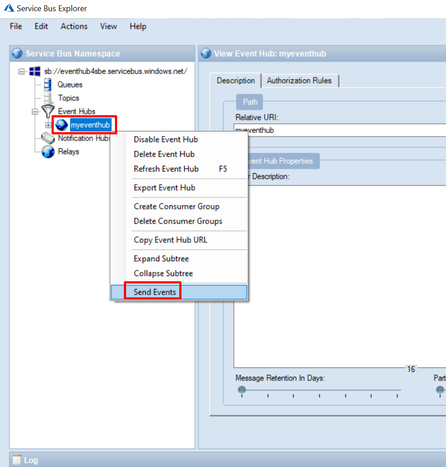The width and height of the screenshot is (446, 467).
Task: Click the Log panel icon
Action: pos(17,460)
